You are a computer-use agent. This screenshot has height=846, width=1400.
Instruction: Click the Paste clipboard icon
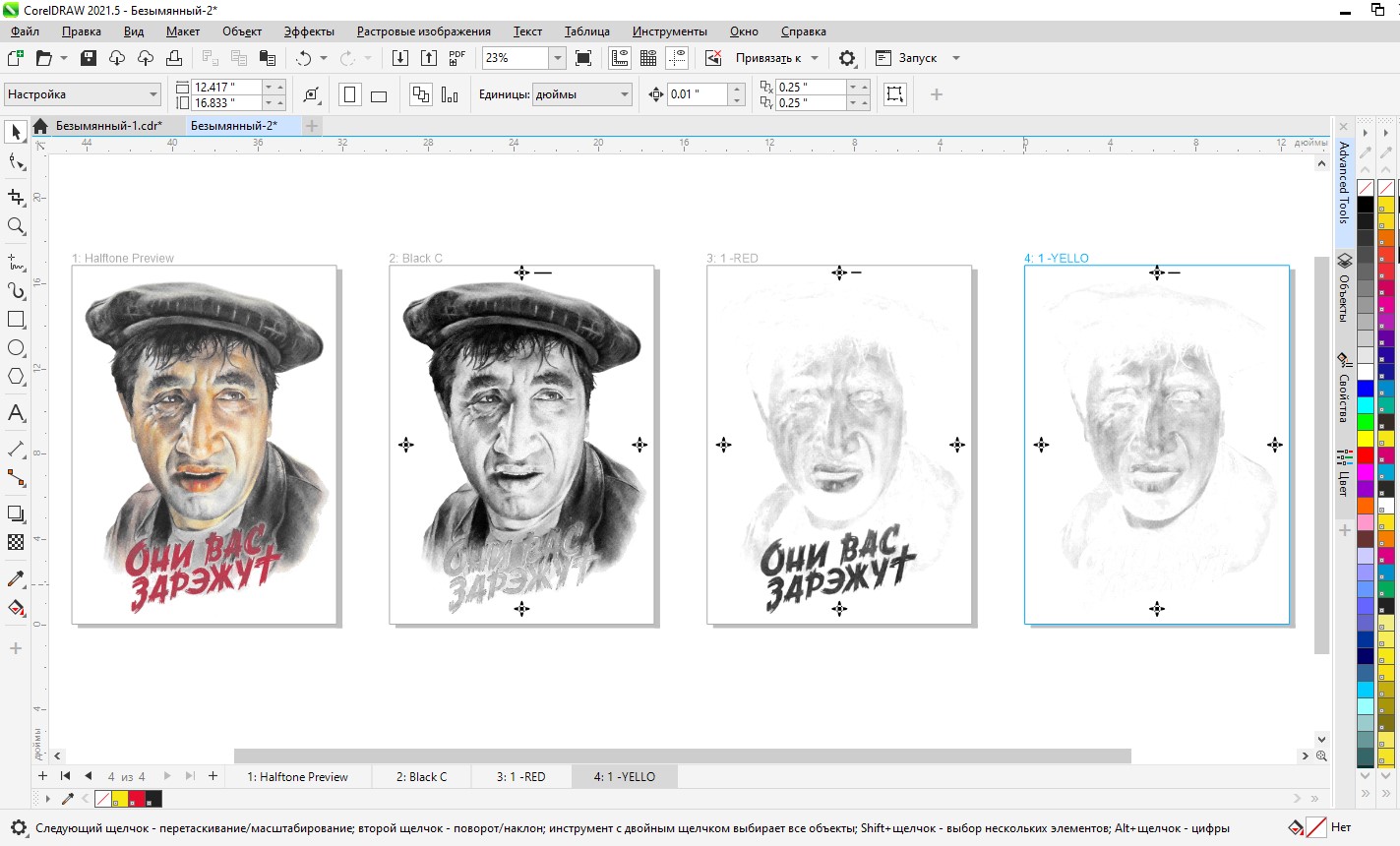click(x=267, y=58)
